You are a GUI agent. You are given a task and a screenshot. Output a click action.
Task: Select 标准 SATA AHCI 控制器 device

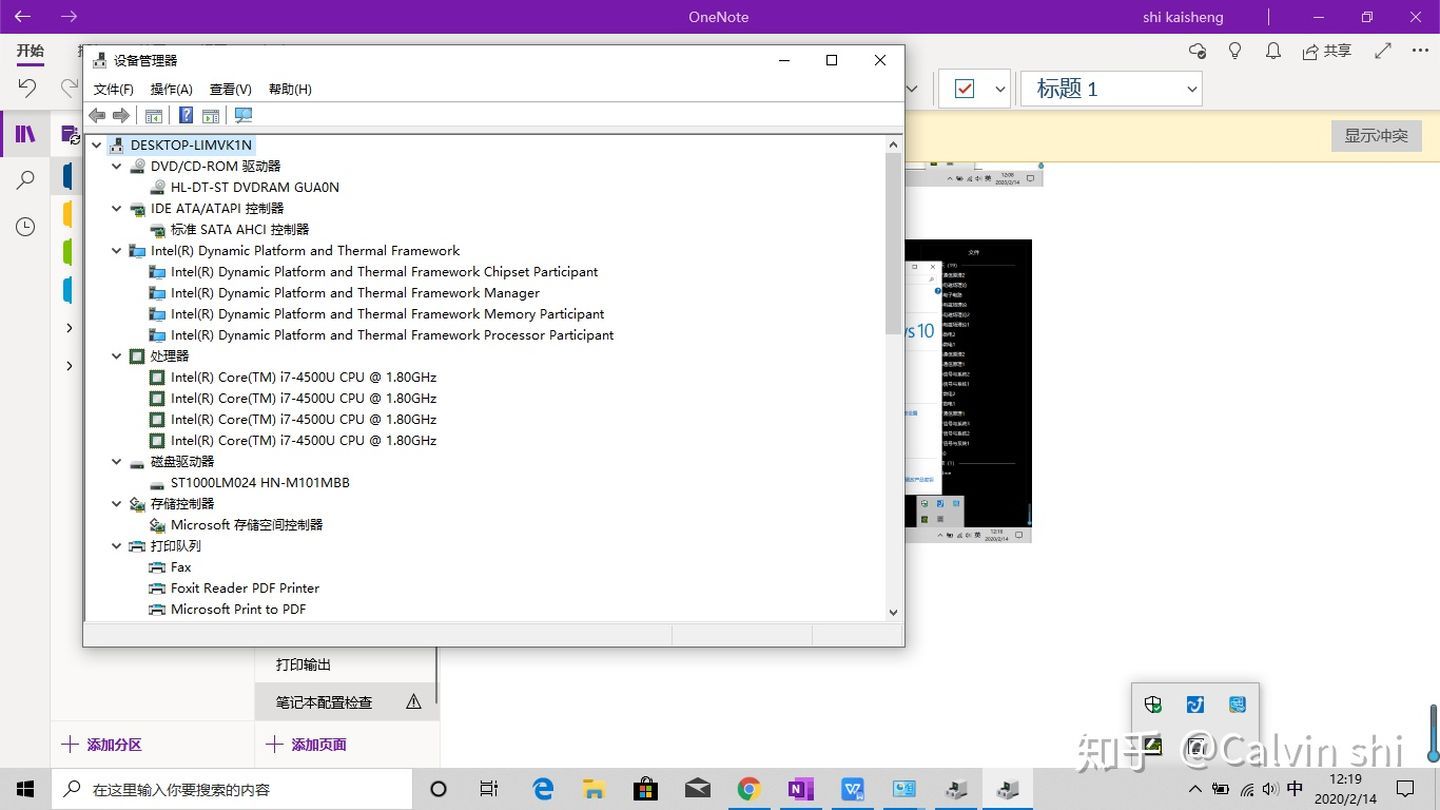tap(239, 229)
